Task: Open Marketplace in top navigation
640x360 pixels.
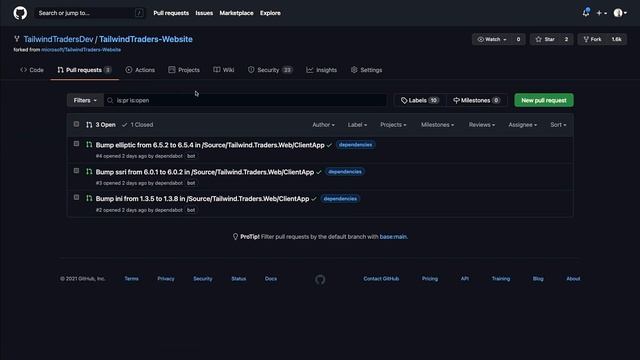Action: click(x=236, y=13)
